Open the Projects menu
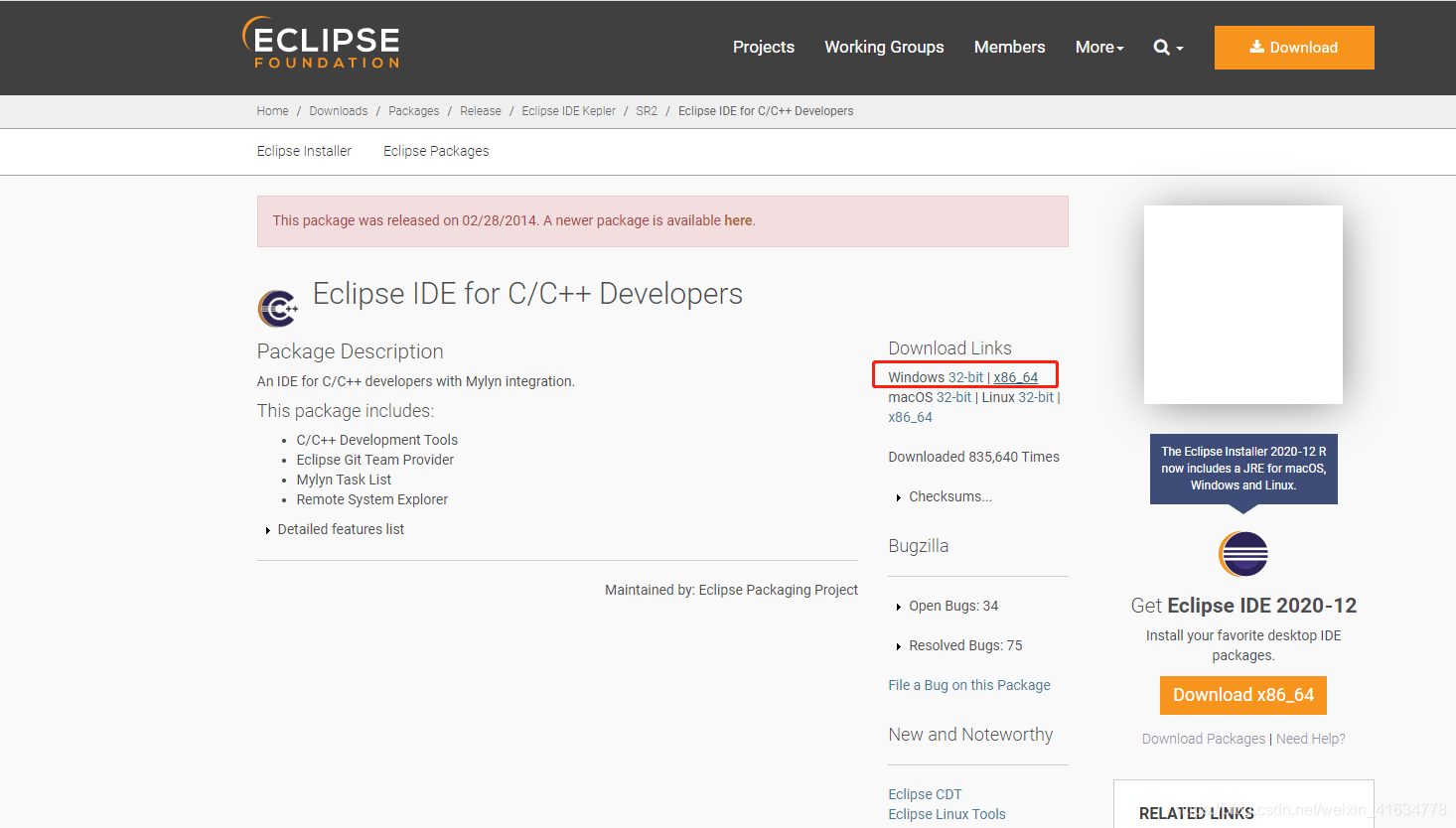The height and width of the screenshot is (828, 1456). point(764,48)
